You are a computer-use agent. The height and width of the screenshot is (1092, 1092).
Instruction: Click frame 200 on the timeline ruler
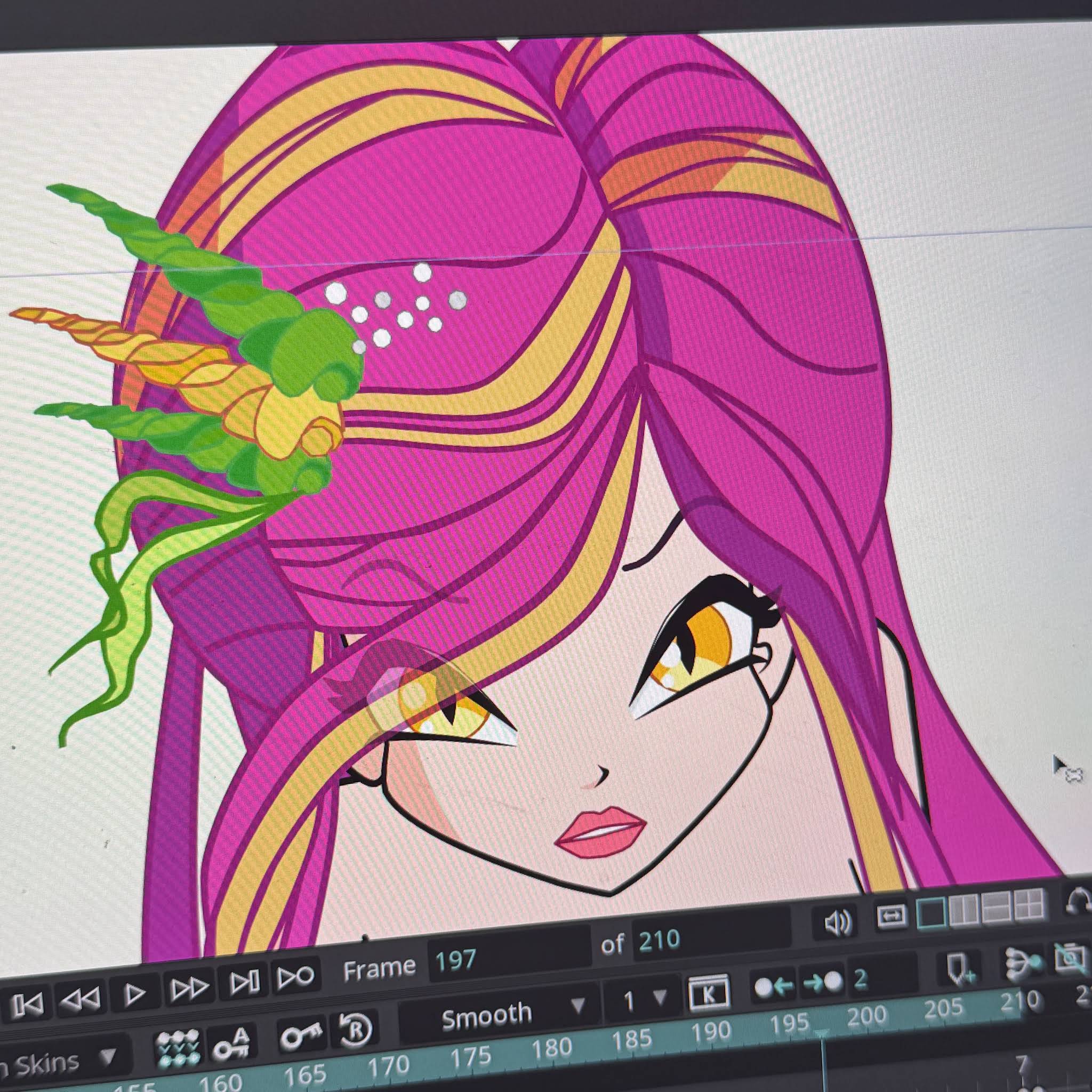(866, 1017)
